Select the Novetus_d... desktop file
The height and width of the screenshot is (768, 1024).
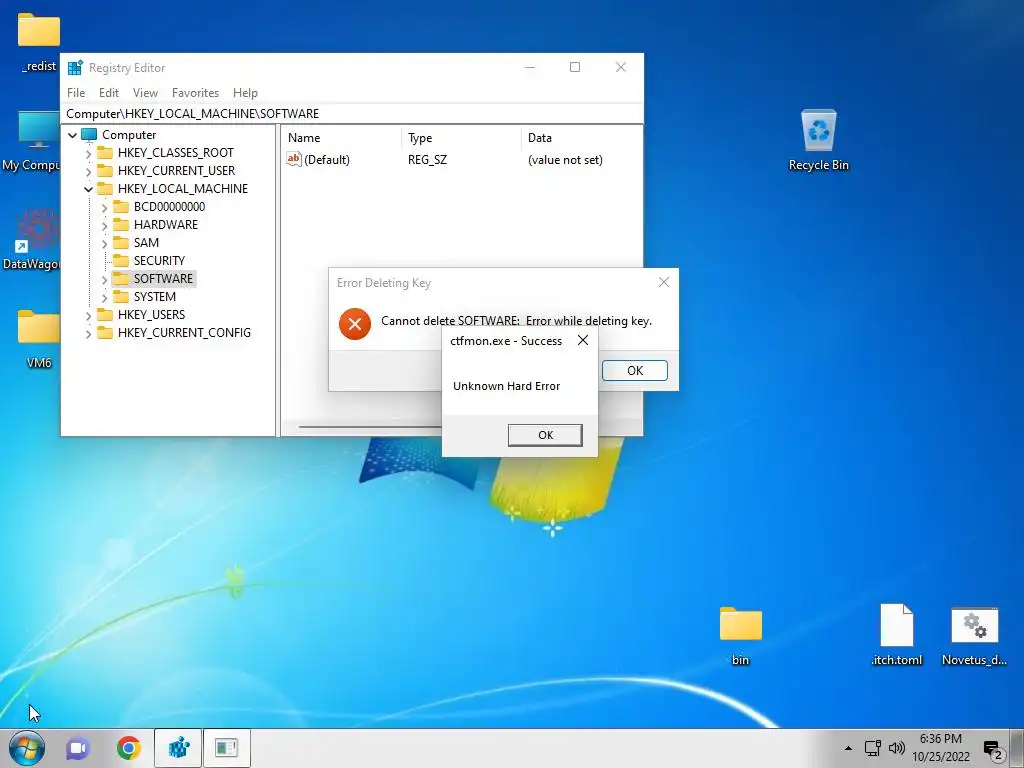(974, 636)
